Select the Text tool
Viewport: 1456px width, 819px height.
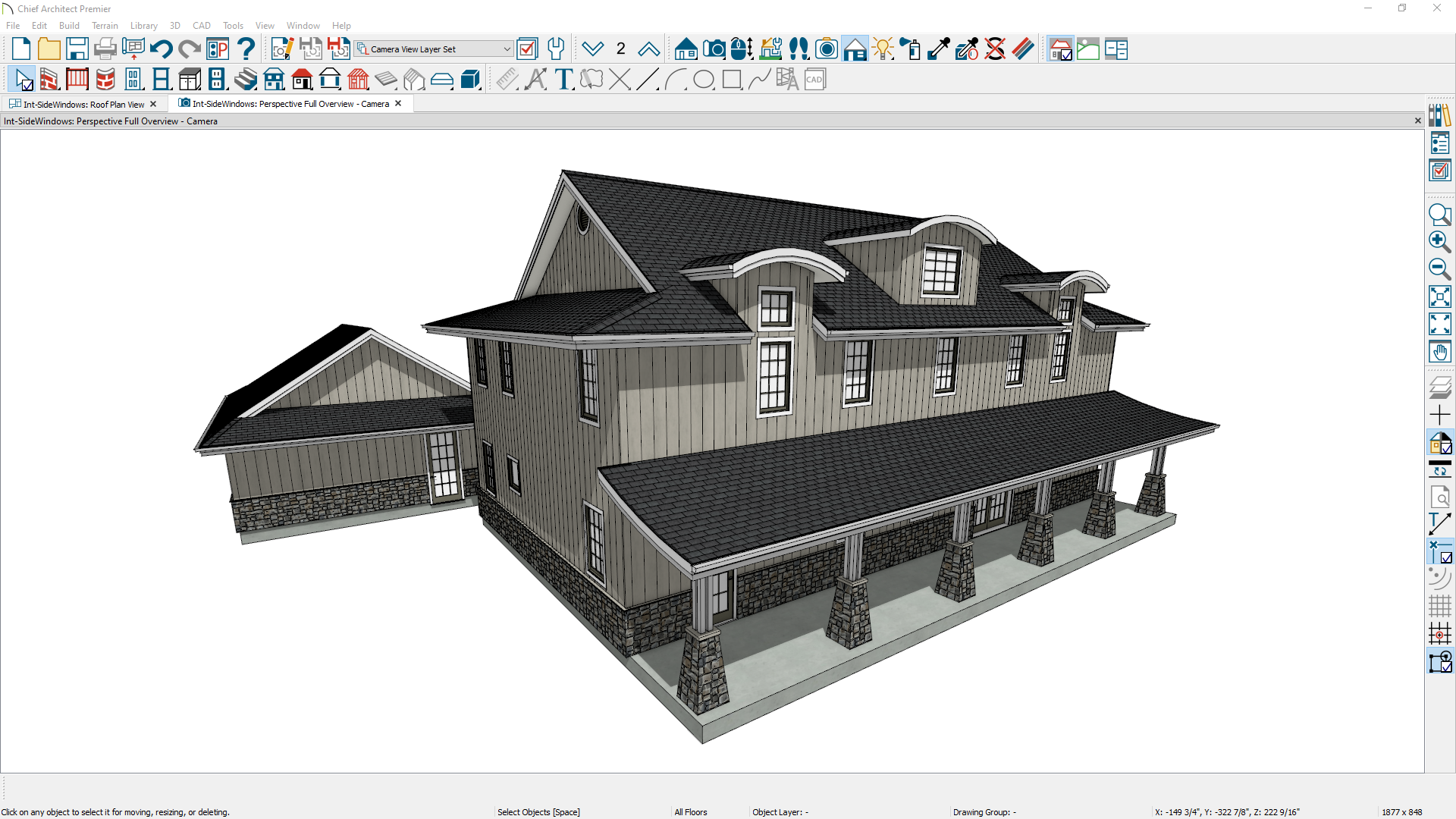click(x=563, y=79)
